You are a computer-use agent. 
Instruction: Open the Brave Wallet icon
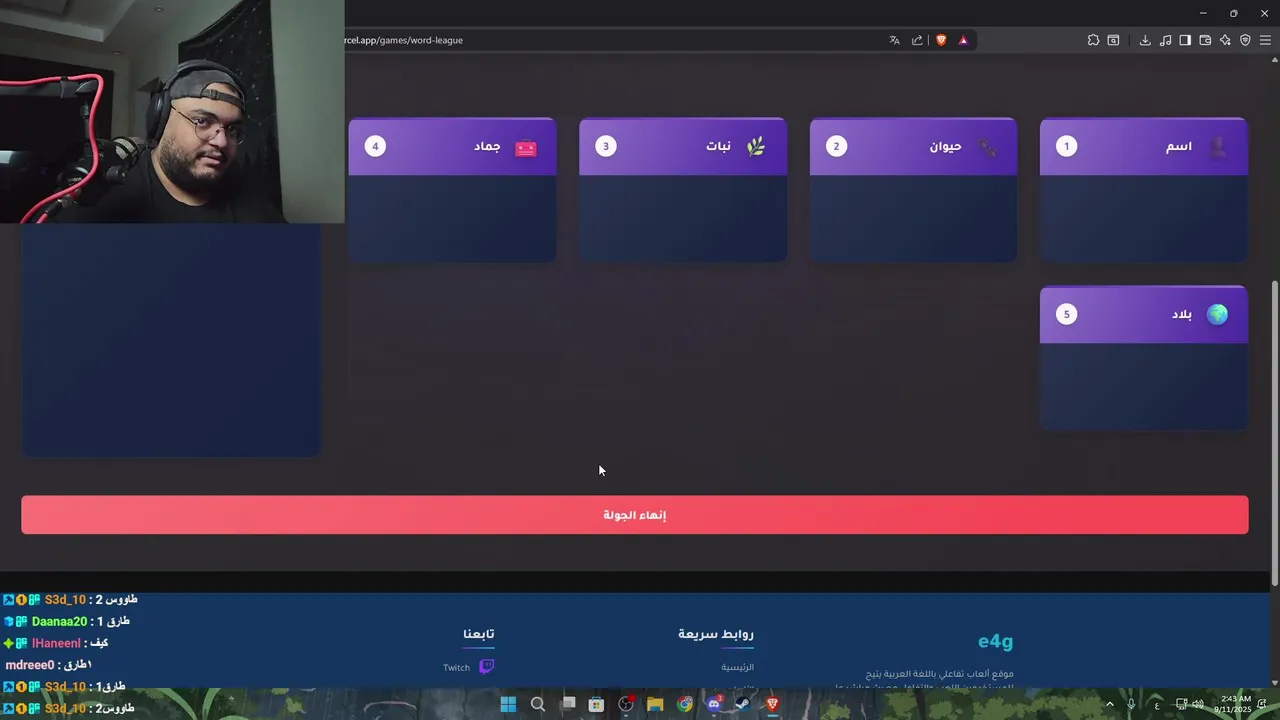pos(1205,40)
